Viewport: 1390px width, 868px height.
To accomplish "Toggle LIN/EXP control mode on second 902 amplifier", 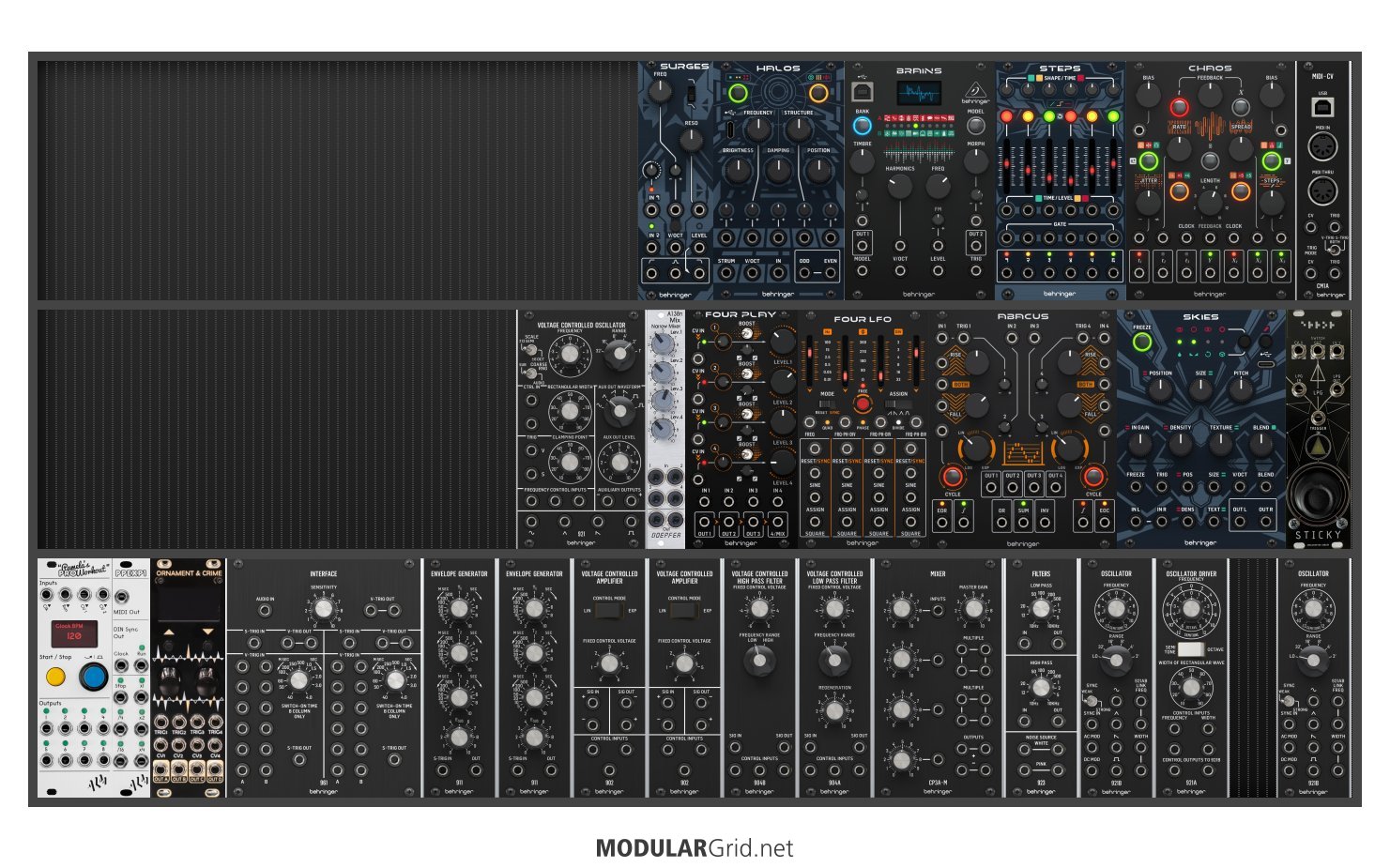I will coord(684,610).
